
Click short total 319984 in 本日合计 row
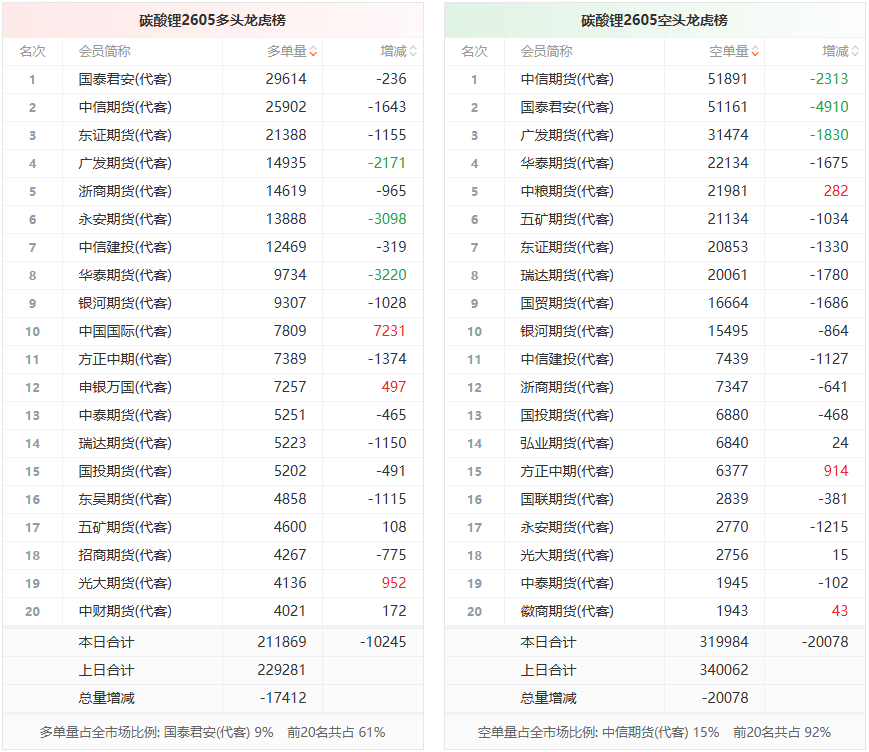tap(724, 642)
